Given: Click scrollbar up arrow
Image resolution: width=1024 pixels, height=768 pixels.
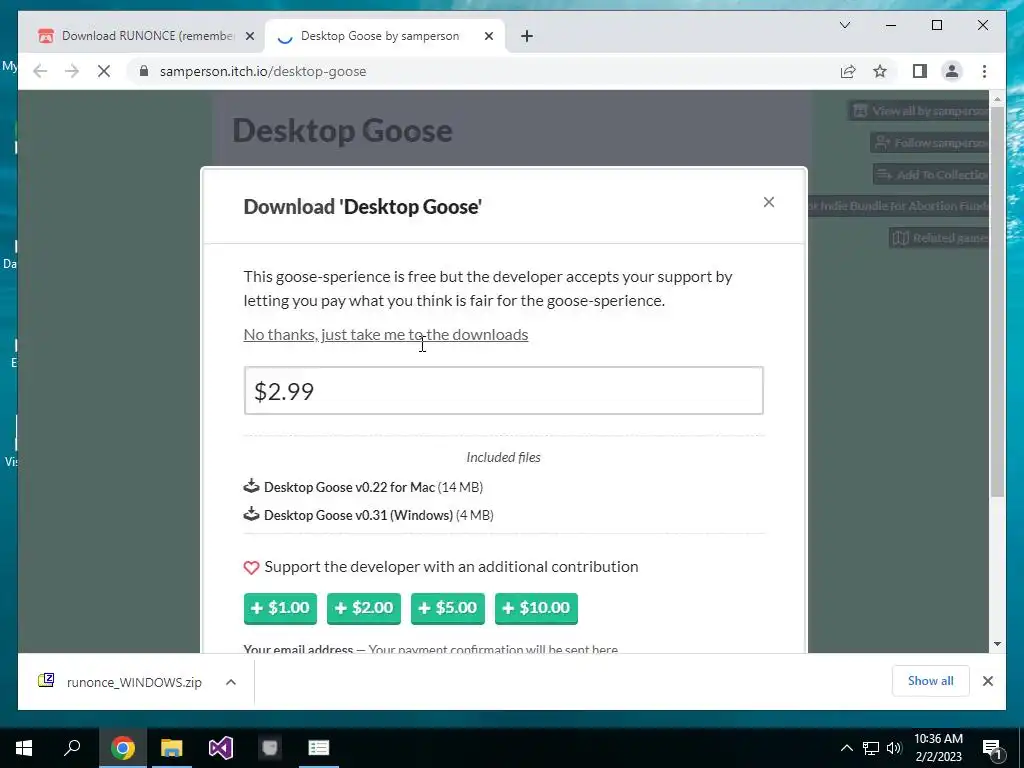Looking at the screenshot, I should [997, 99].
